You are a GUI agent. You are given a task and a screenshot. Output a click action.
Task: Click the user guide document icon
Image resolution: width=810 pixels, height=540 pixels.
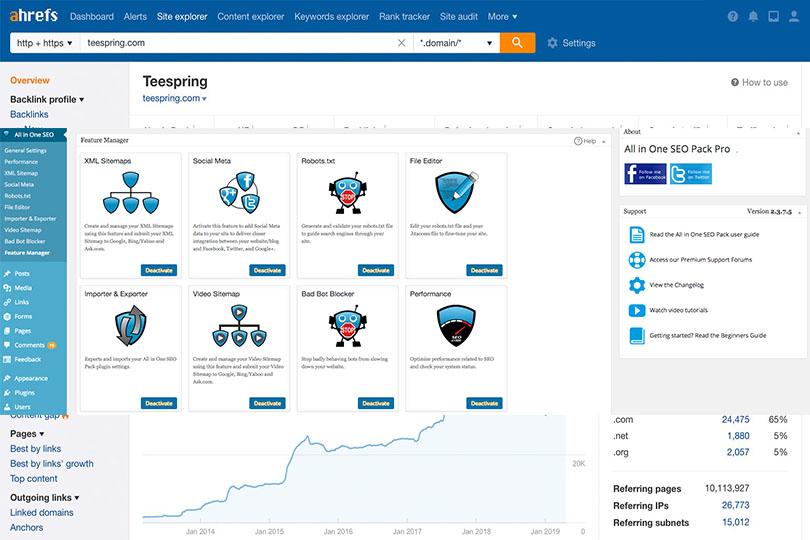click(x=636, y=235)
